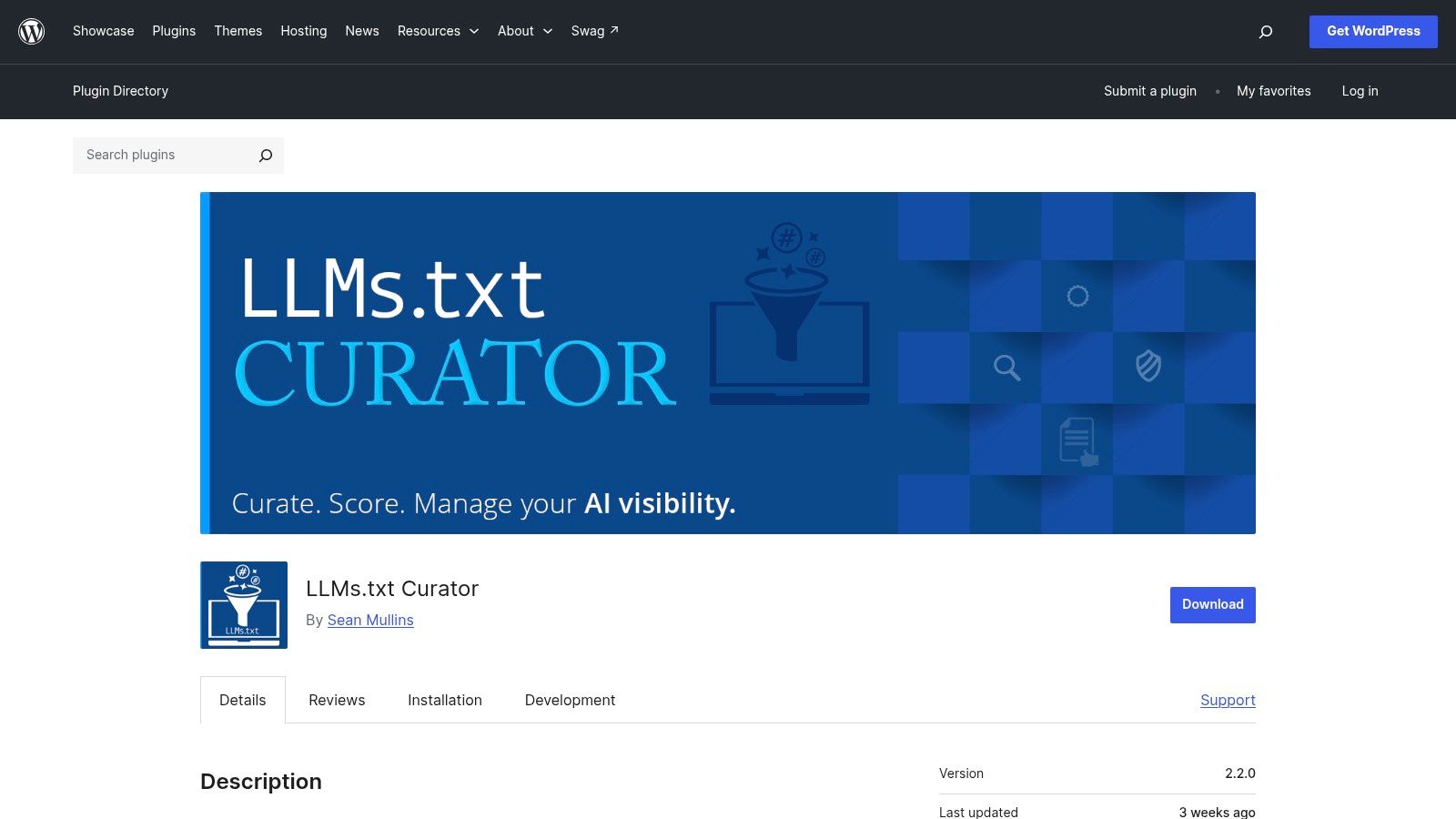Click the Get WordPress button

(x=1373, y=32)
